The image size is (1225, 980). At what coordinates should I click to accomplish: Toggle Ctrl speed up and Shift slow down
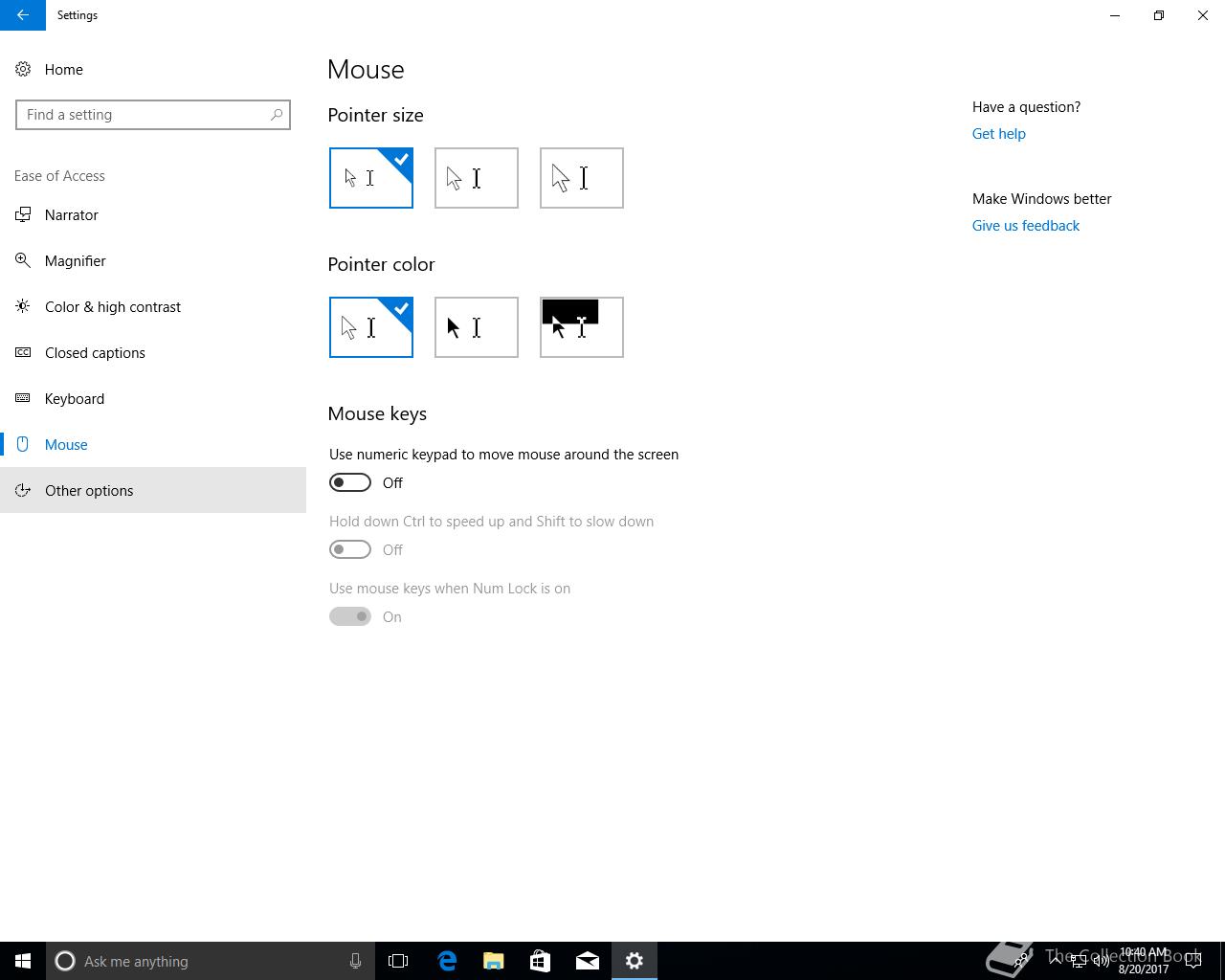coord(350,550)
